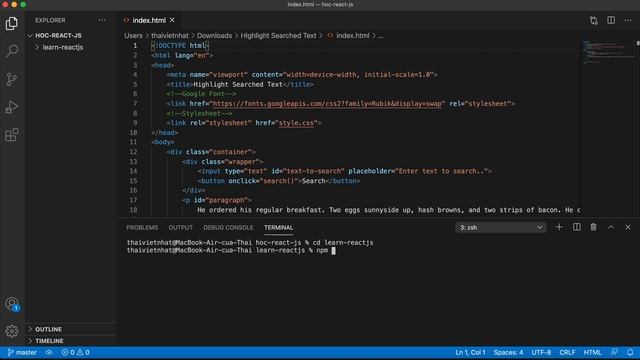
Task: Change line ending CRLF
Action: pyautogui.click(x=567, y=353)
